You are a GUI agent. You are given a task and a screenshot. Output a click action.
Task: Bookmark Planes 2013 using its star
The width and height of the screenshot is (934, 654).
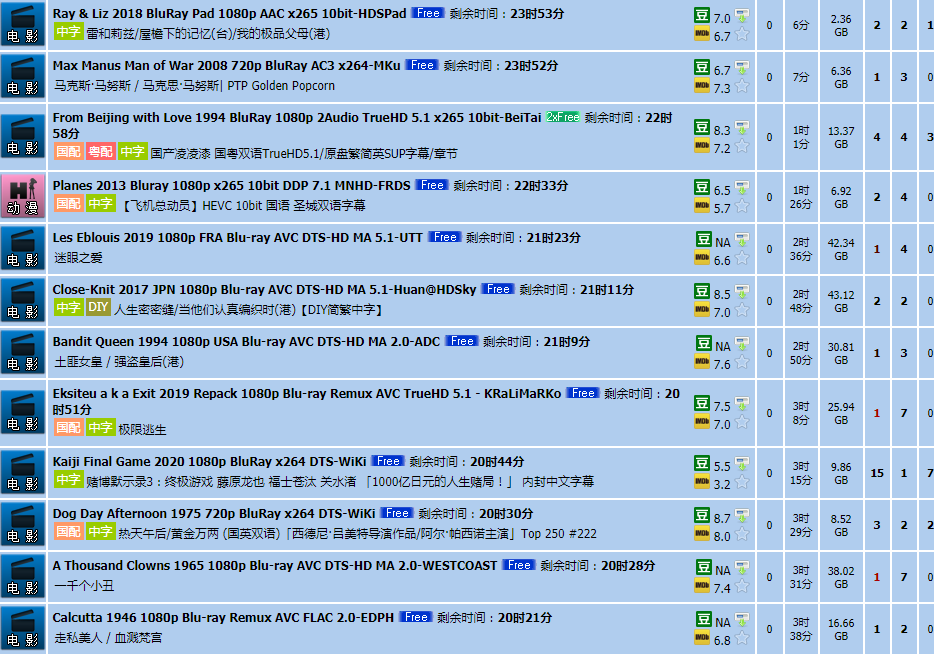[x=742, y=207]
